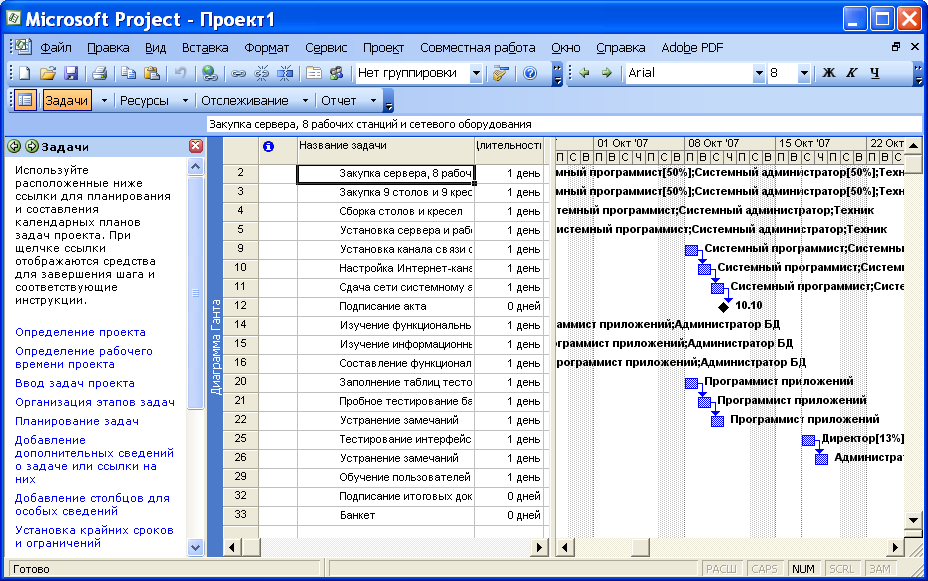
Task: Follow the Планирование задач link
Action: 77,421
